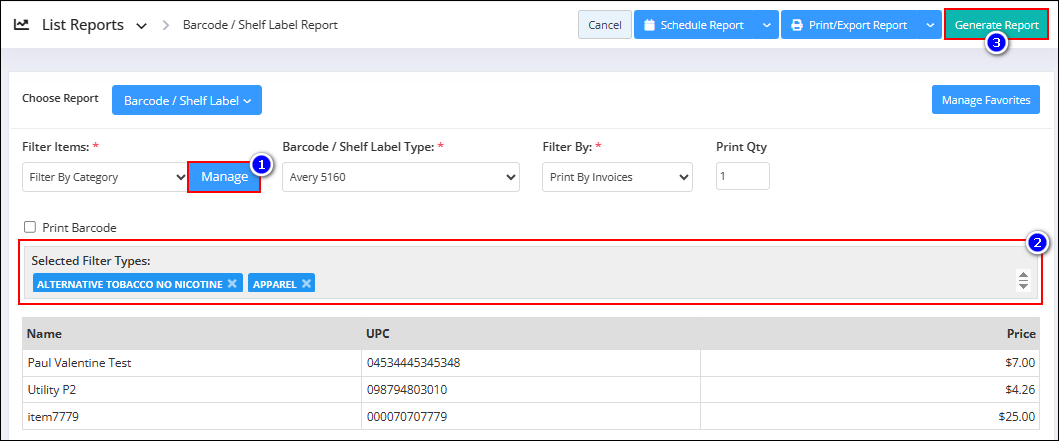Screen dimensions: 1059x441
Task: Open the Filter By Category dropdown
Action: [105, 177]
